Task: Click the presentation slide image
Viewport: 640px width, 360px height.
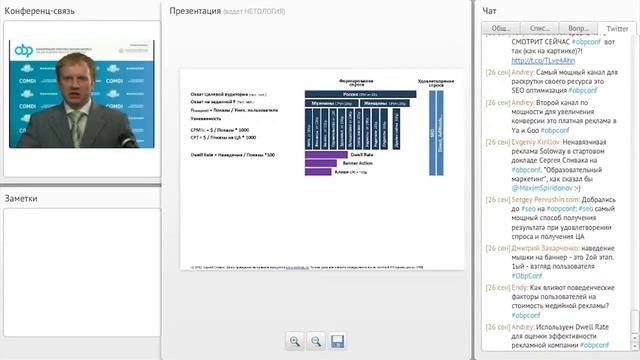Action: click(322, 169)
